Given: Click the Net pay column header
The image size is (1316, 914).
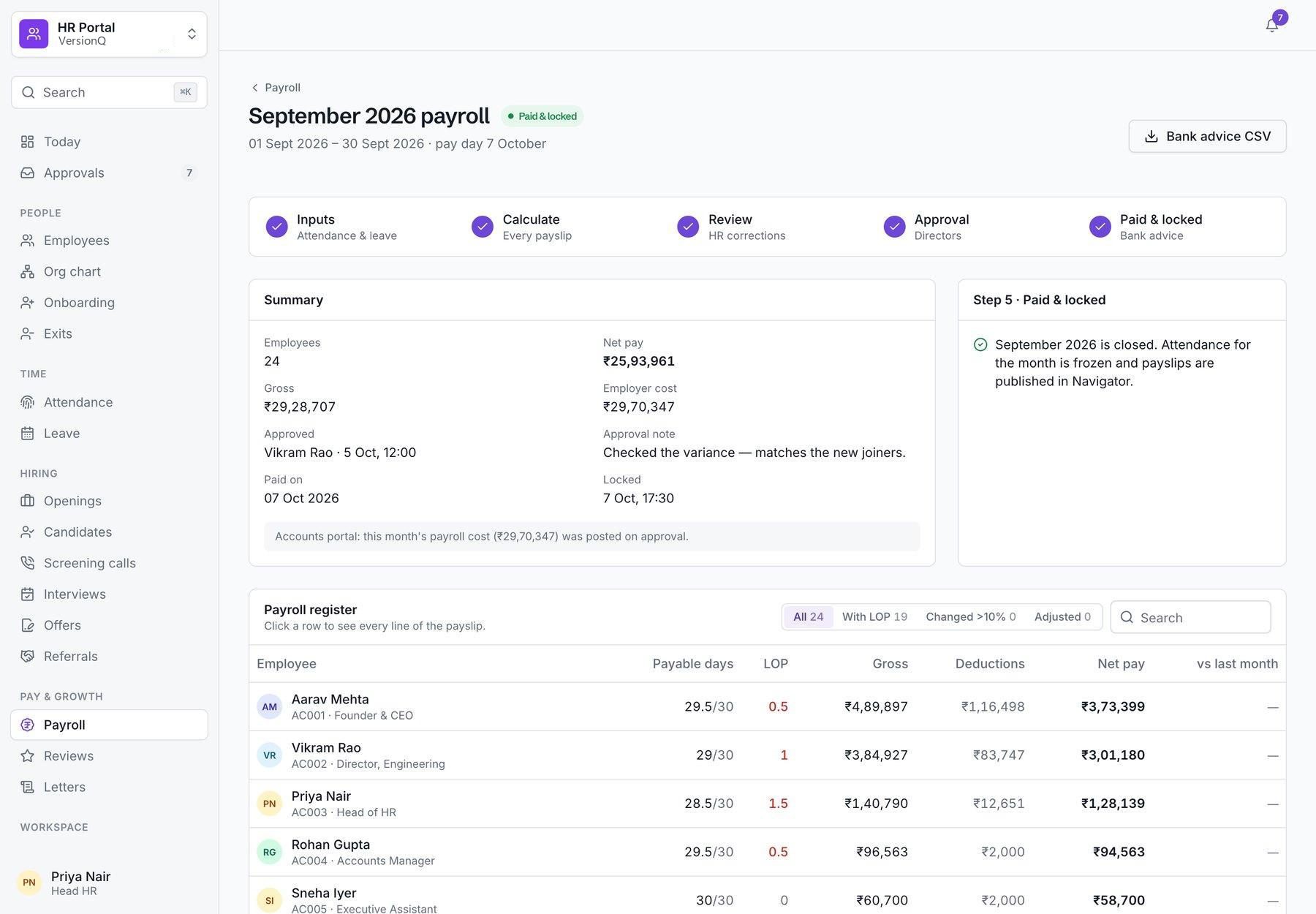Looking at the screenshot, I should coord(1121,664).
